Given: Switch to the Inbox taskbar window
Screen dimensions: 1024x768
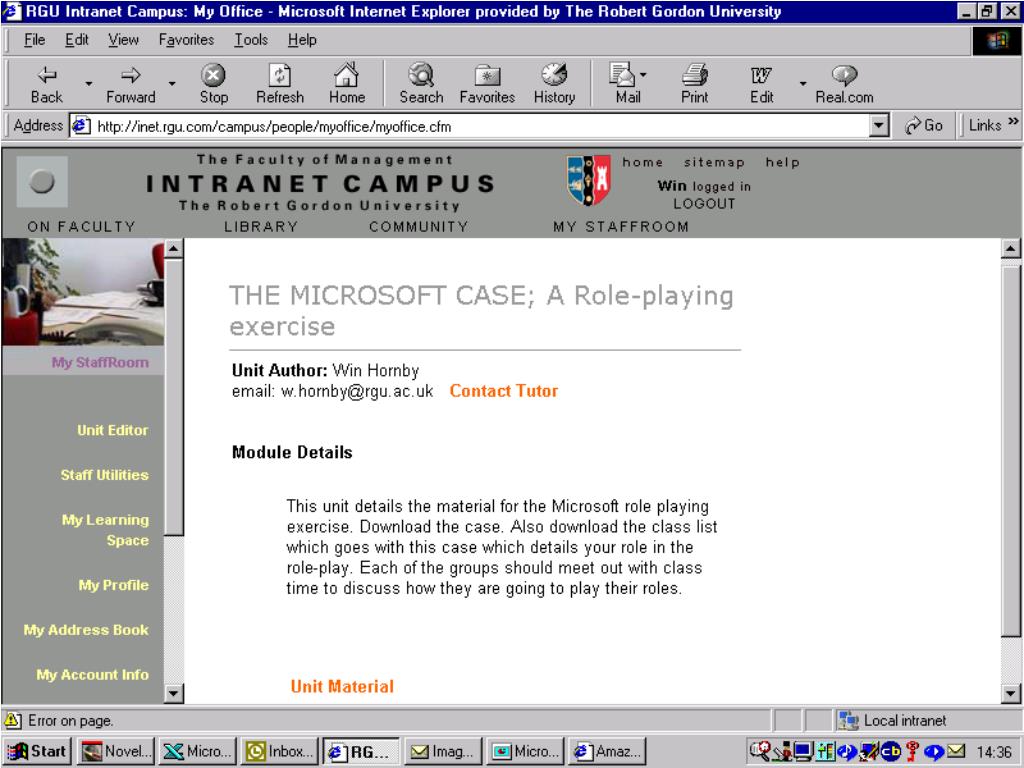Looking at the screenshot, I should (279, 752).
